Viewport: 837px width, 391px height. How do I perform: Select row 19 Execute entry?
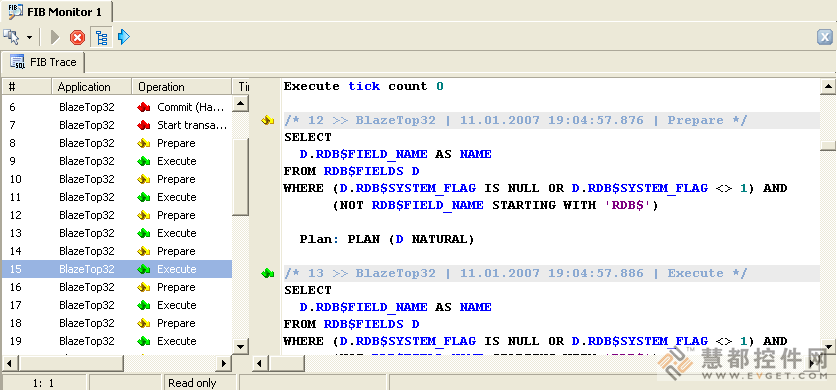point(117,341)
